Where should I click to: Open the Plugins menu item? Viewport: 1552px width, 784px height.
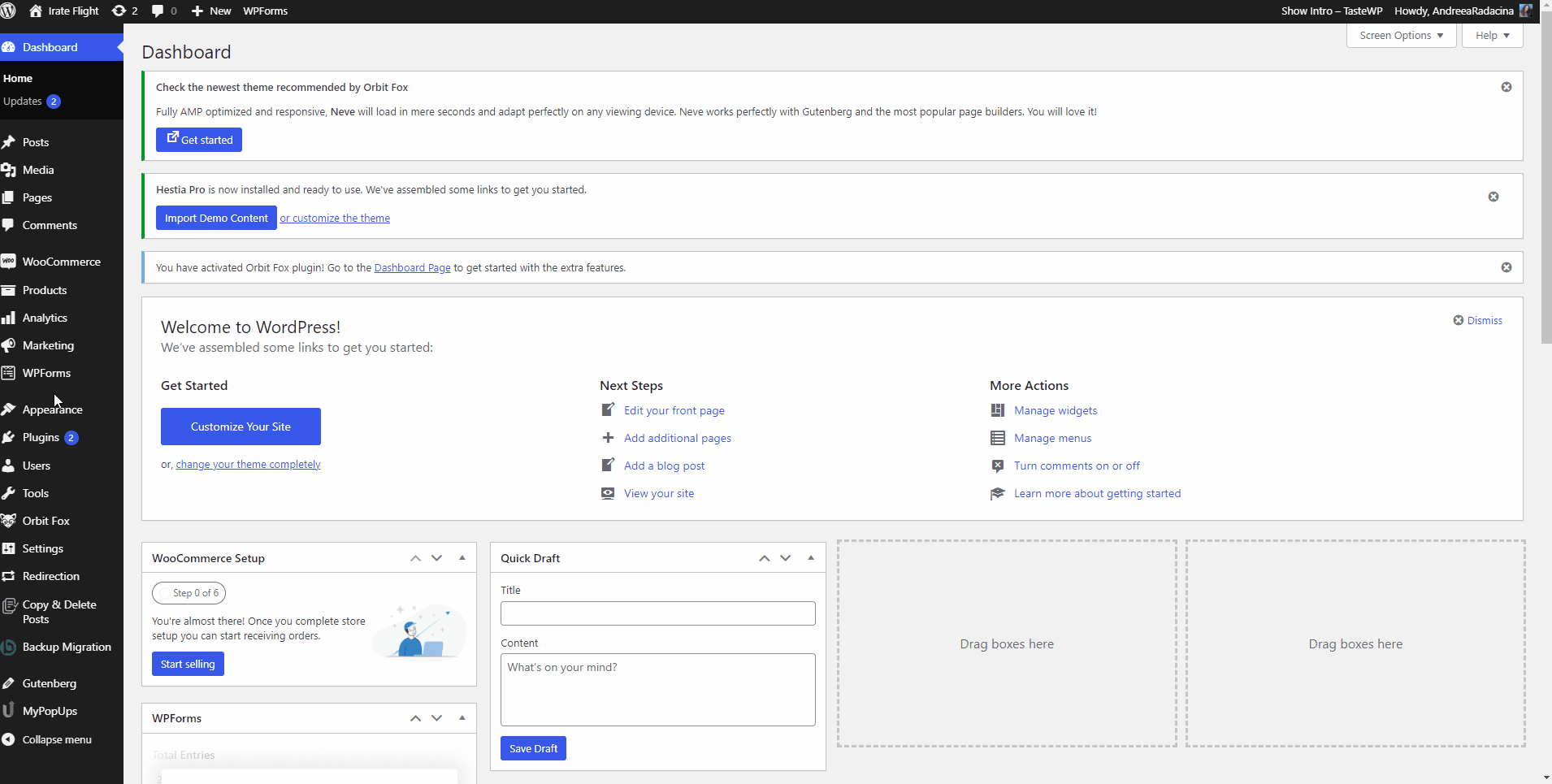tap(41, 437)
